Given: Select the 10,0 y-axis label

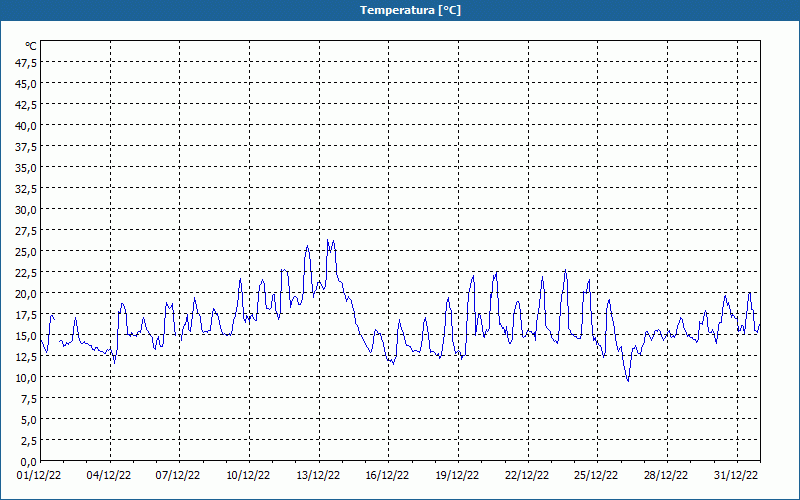Looking at the screenshot, I should point(27,378).
